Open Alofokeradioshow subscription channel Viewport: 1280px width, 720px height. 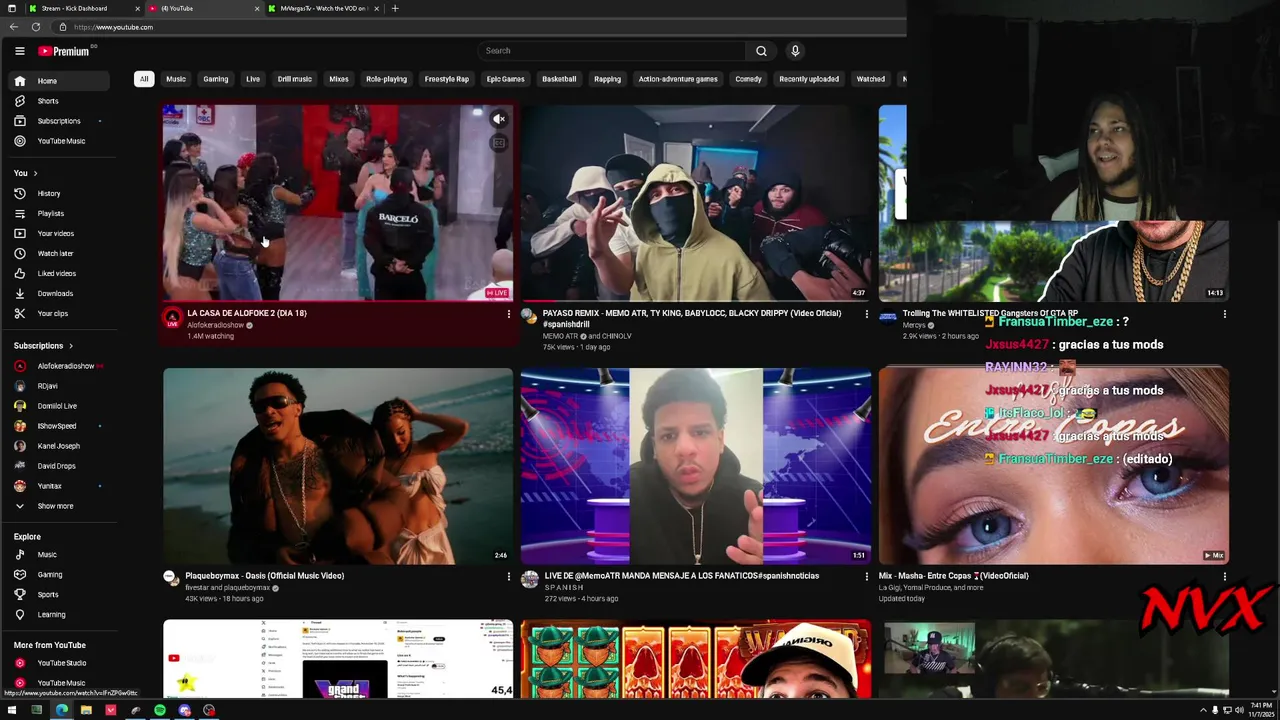59,366
